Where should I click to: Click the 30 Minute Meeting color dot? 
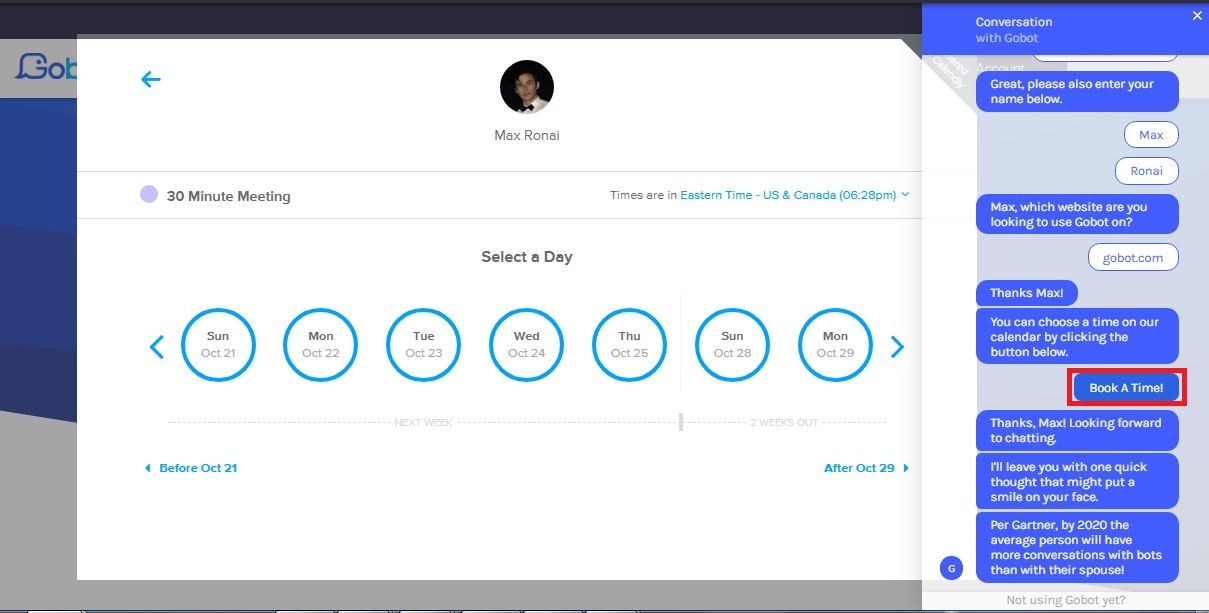[149, 195]
